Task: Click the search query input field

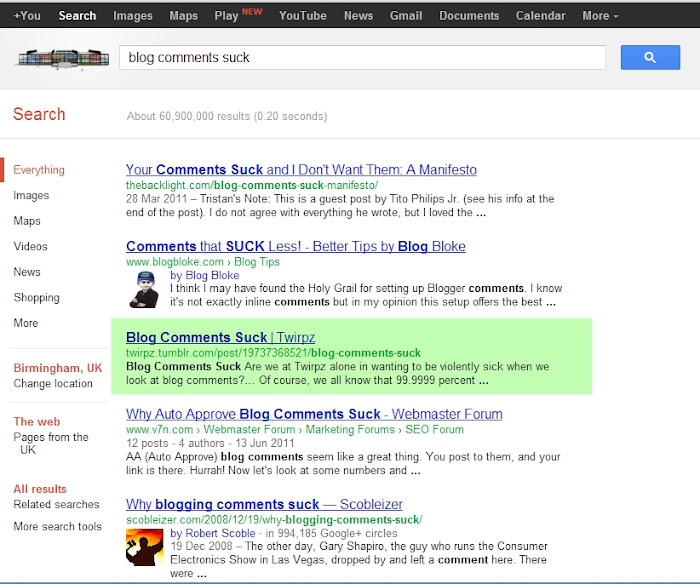Action: 362,57
